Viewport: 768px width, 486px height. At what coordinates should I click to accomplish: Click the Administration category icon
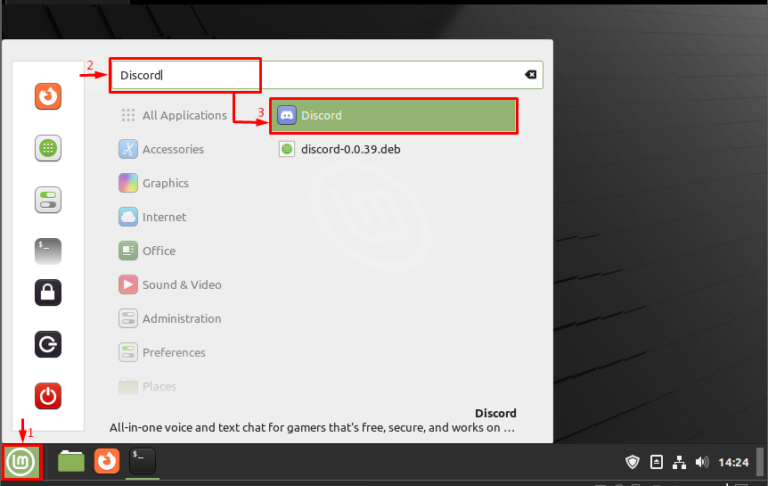pos(128,318)
